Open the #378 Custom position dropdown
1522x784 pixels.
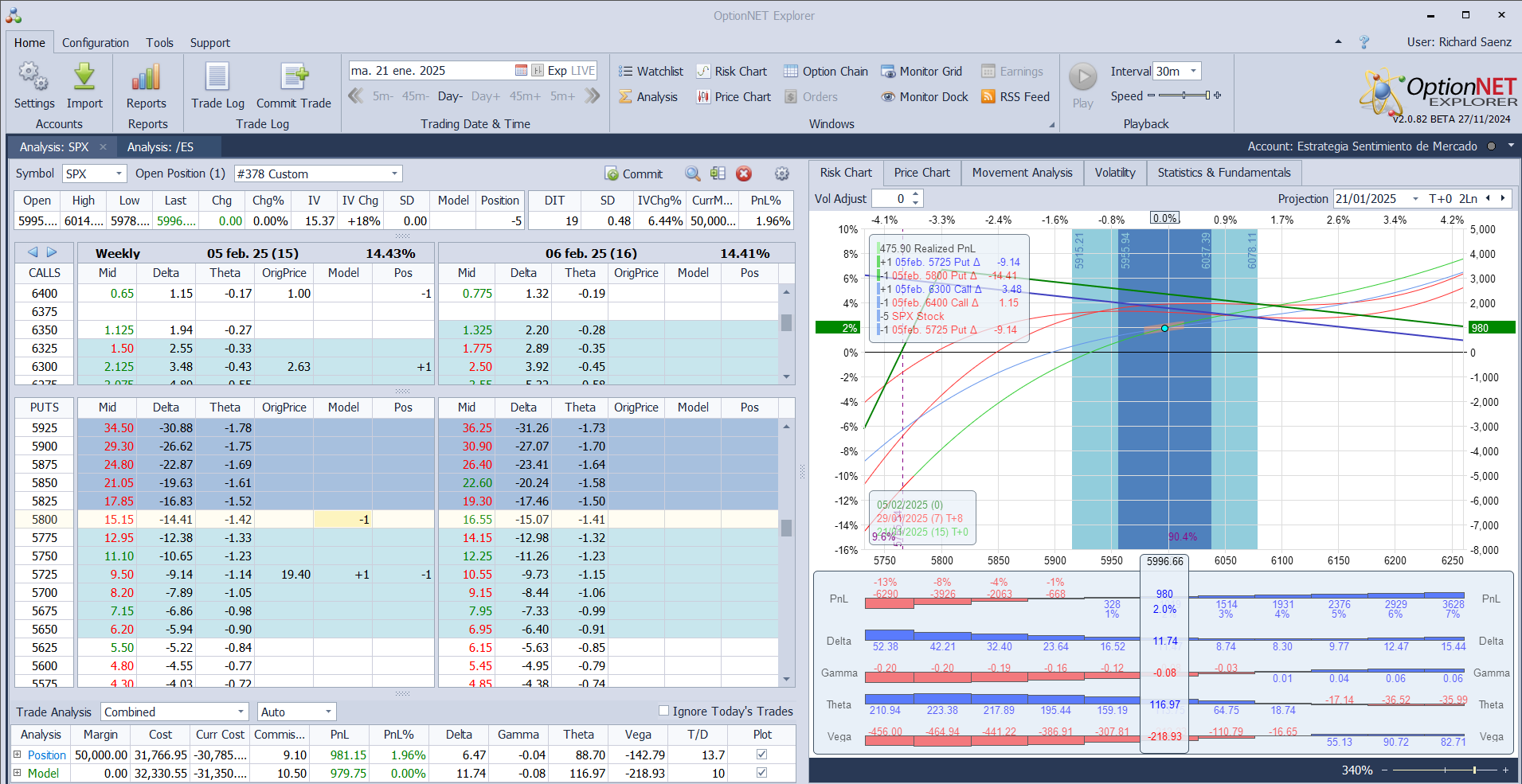click(x=394, y=174)
